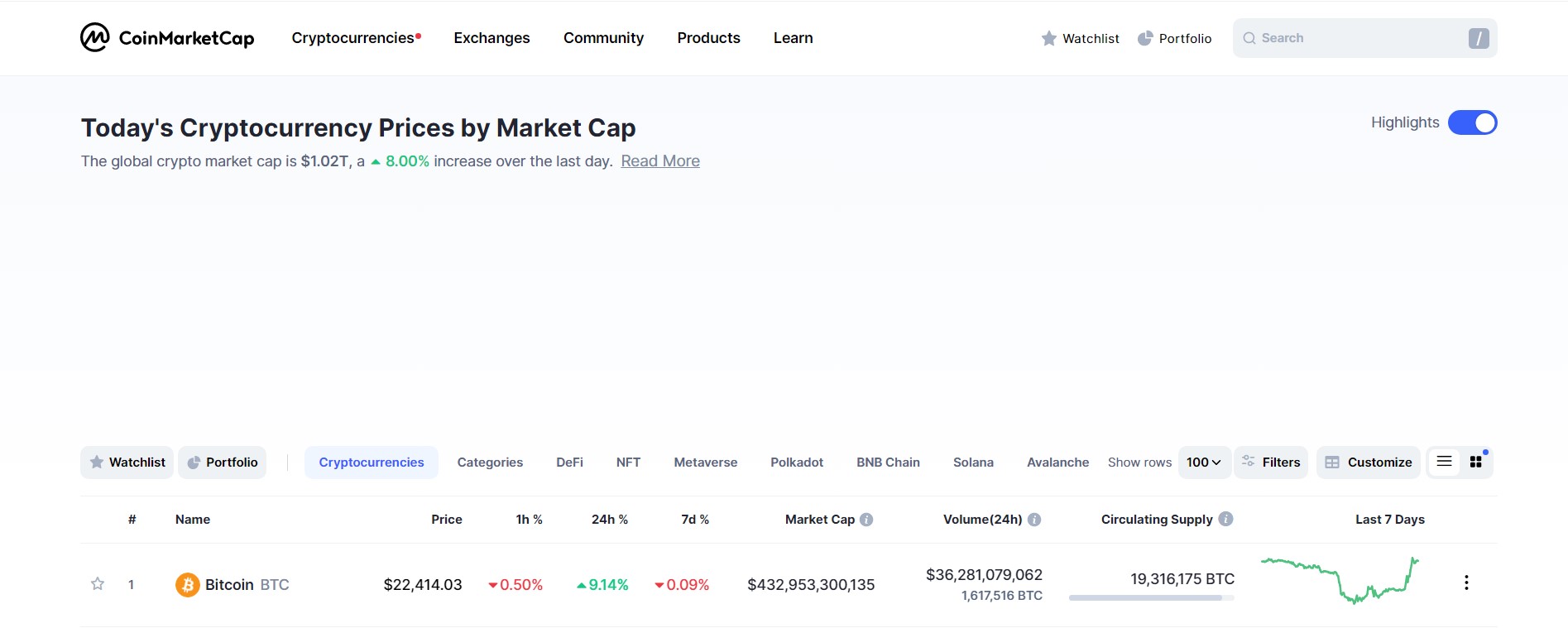
Task: Open Bitcoin row three-dot menu
Action: [1466, 582]
